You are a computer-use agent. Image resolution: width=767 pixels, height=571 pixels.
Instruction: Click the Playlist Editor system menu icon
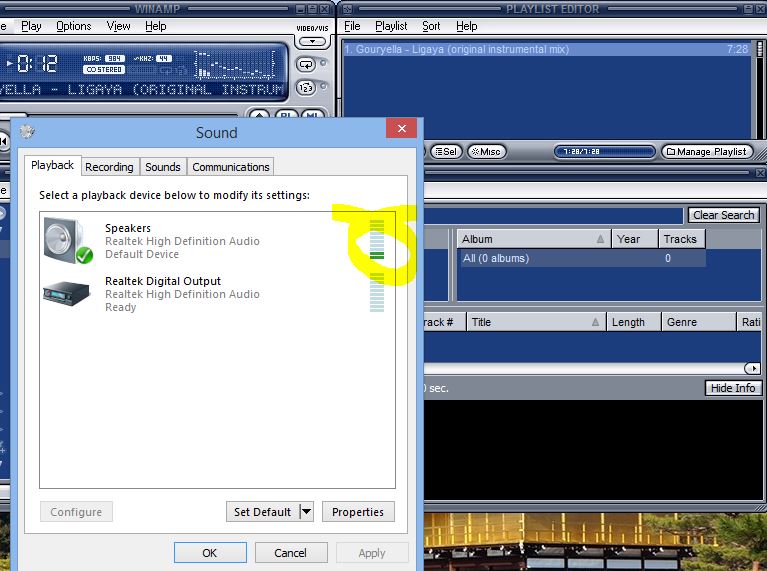pyautogui.click(x=347, y=9)
